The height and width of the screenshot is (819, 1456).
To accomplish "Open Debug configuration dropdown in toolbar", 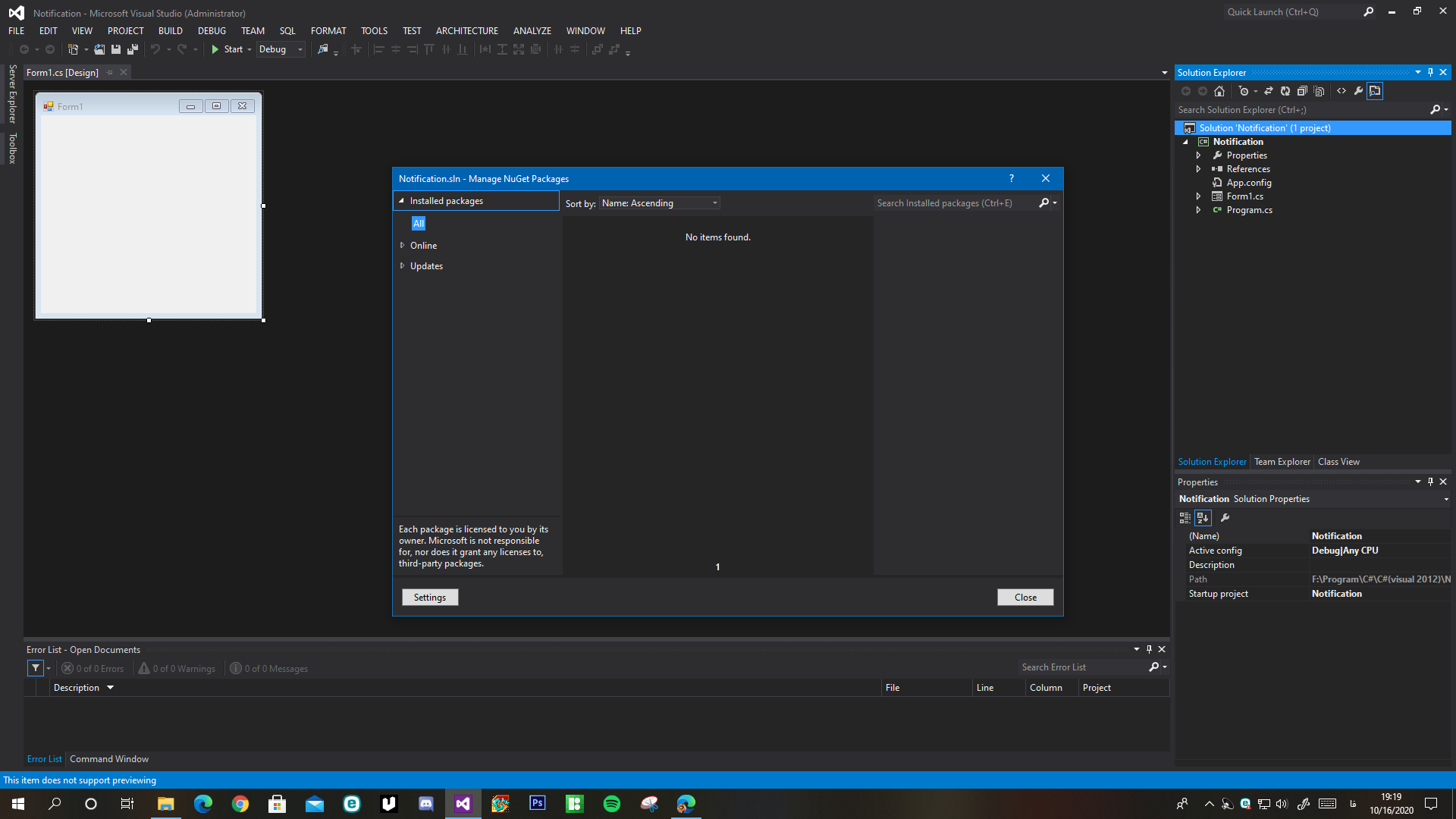I will pos(281,49).
